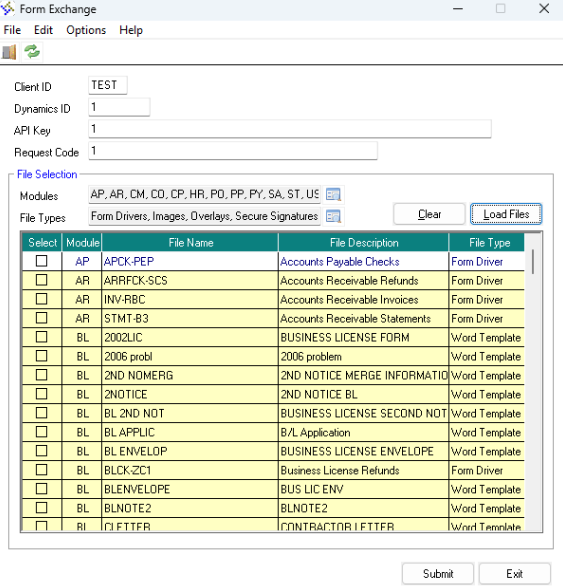Open the Help menu
Image resolution: width=563 pixels, height=588 pixels.
pos(131,30)
